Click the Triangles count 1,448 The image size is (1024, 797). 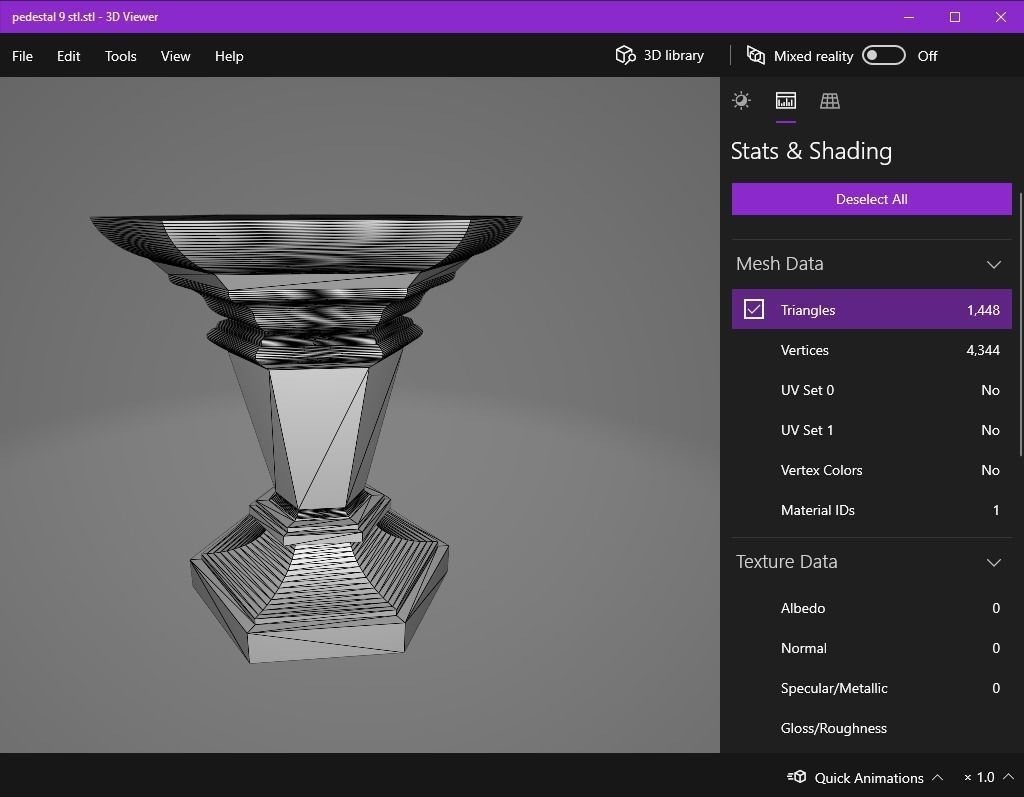pyautogui.click(x=983, y=310)
